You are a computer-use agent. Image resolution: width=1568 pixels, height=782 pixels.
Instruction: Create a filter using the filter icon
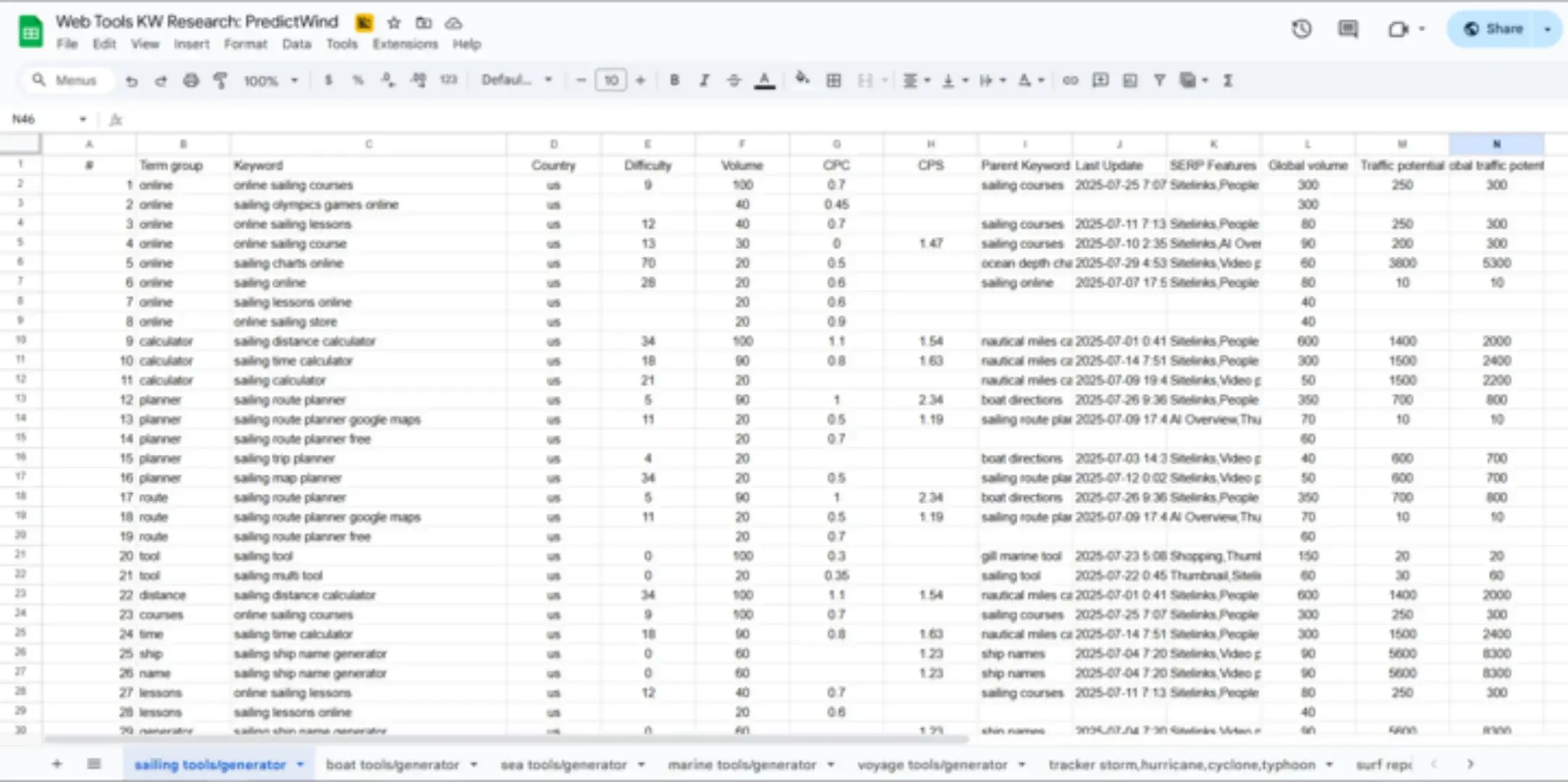coord(1159,80)
